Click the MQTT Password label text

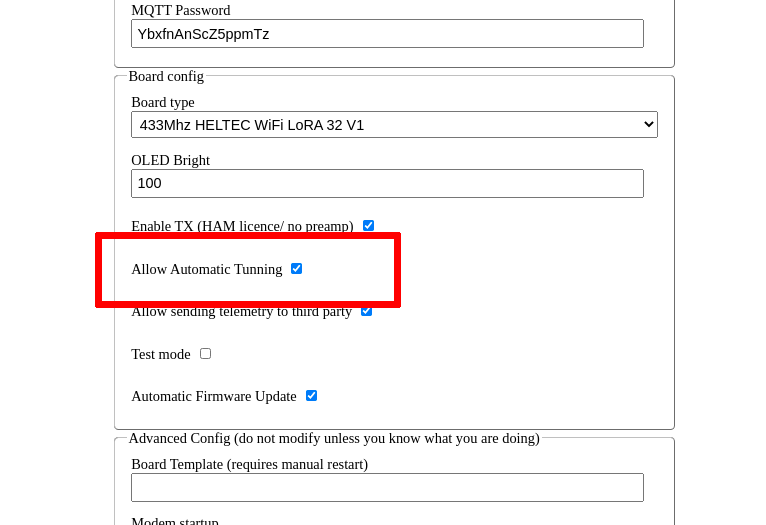click(x=180, y=10)
